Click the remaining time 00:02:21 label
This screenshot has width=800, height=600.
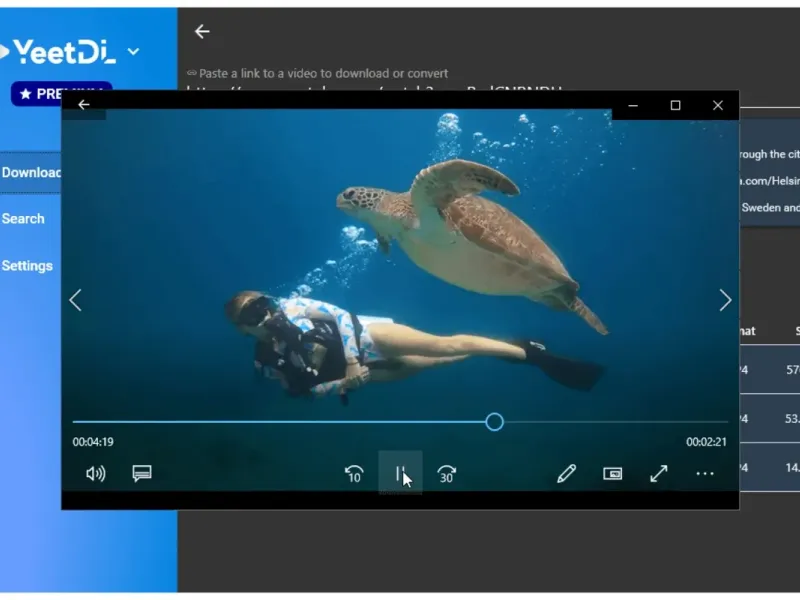click(x=706, y=442)
